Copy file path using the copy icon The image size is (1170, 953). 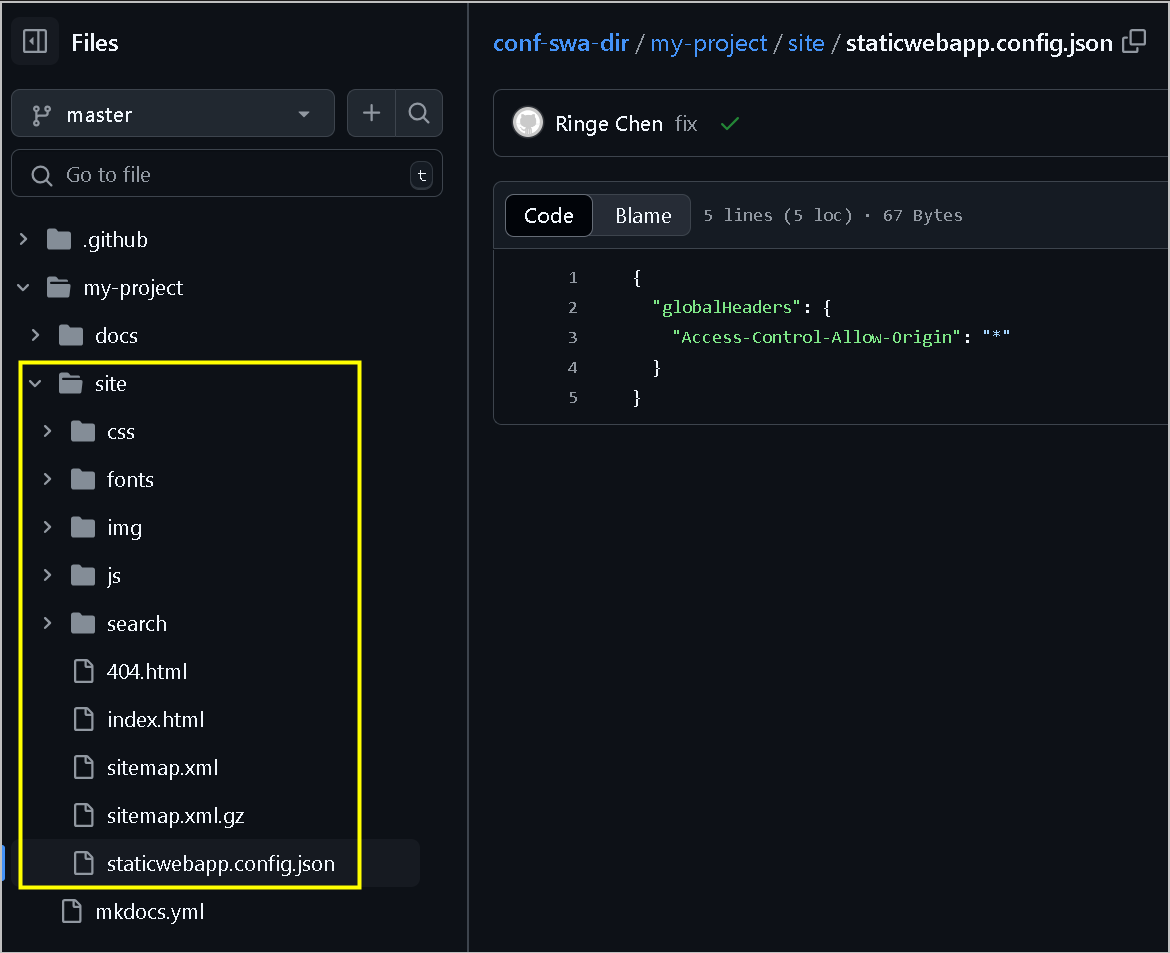tap(1134, 42)
